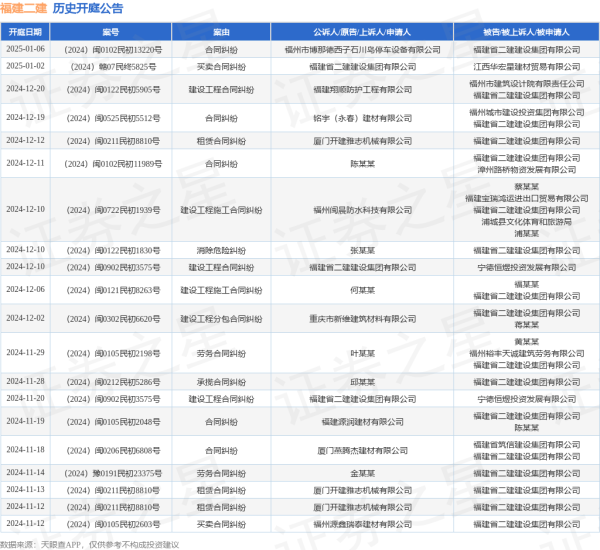This screenshot has height=550, width=600.
Task: Click the date cell 2024-12-19
Action: tap(25, 118)
